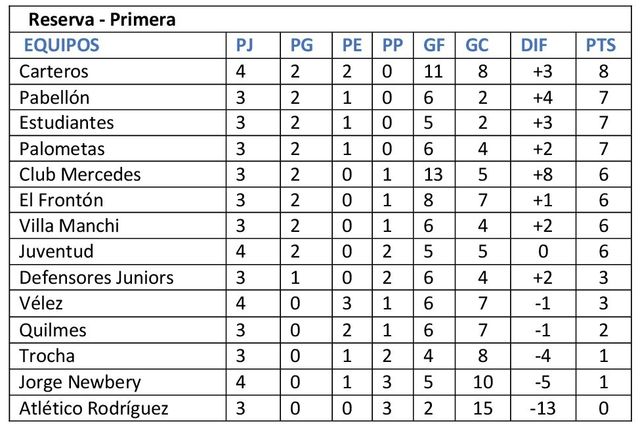The height and width of the screenshot is (427, 640).
Task: Select the EQUIPOS column header
Action: (x=61, y=45)
